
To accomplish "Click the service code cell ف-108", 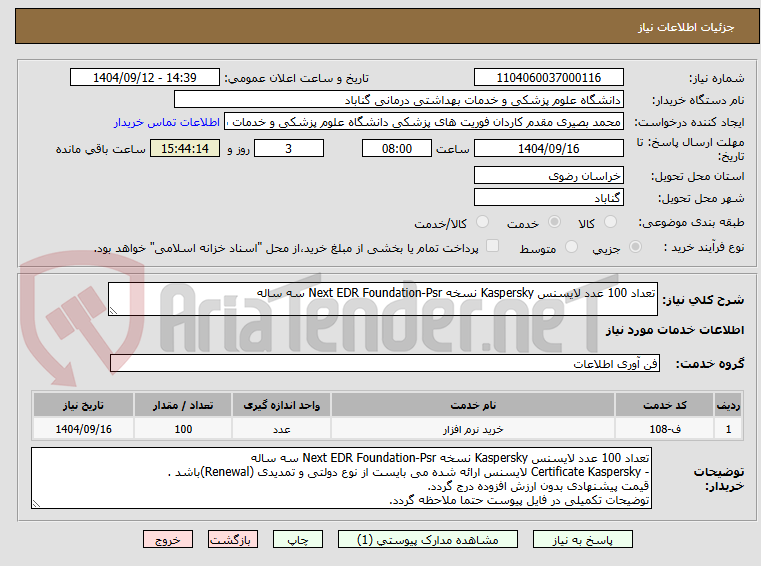I will coord(664,429).
